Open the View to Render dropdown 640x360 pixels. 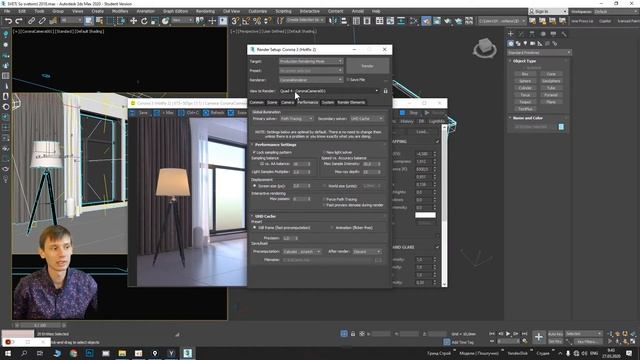[x=329, y=91]
